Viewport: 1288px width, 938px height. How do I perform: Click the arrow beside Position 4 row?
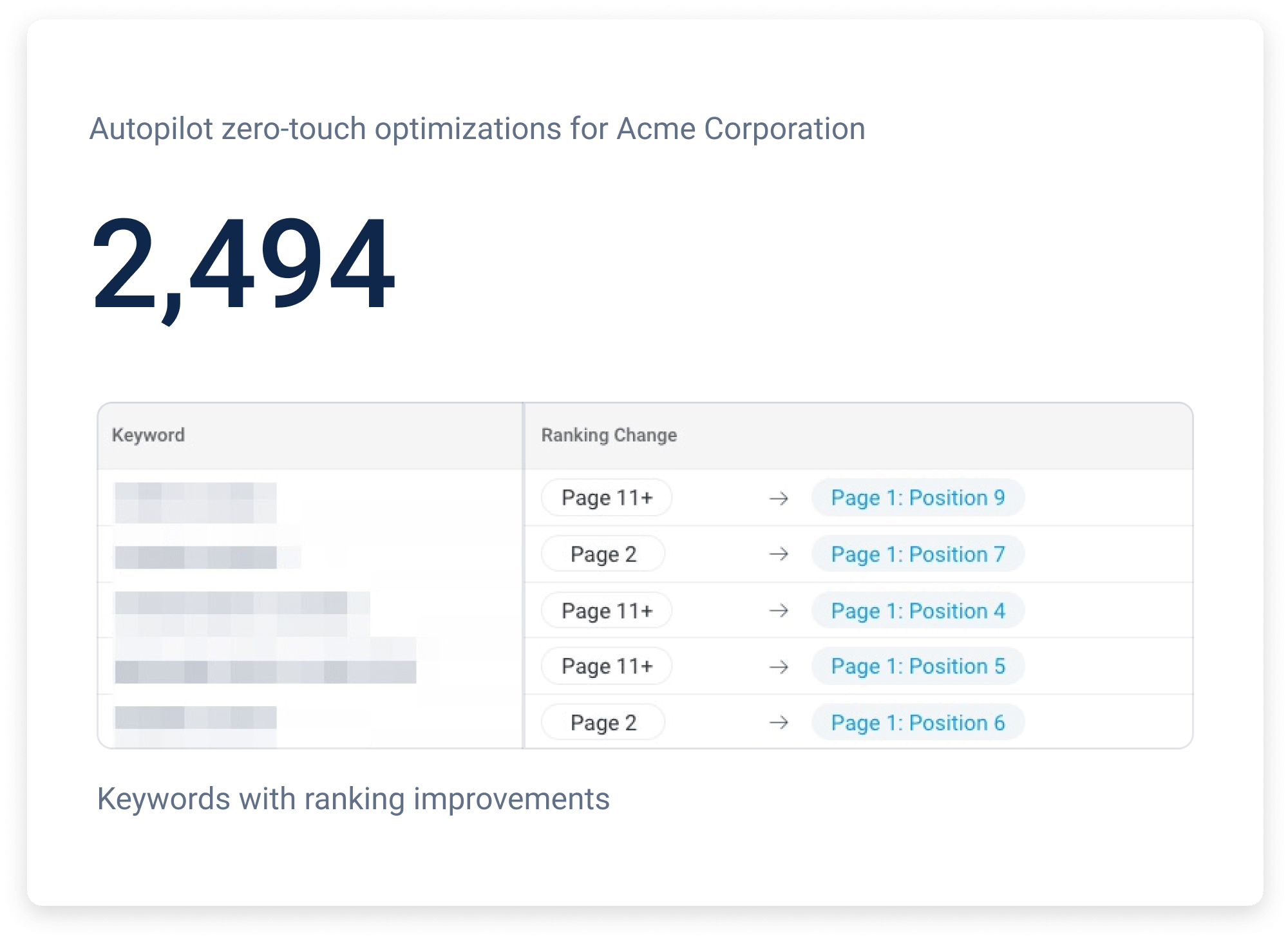click(779, 610)
